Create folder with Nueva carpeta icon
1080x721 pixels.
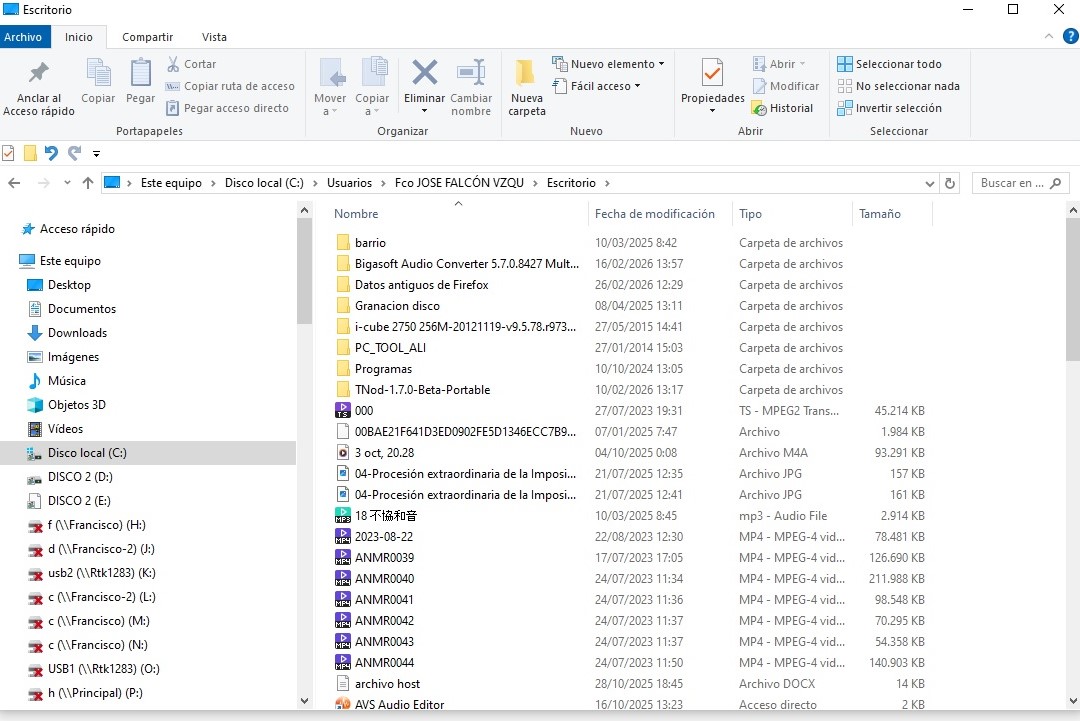pyautogui.click(x=526, y=72)
